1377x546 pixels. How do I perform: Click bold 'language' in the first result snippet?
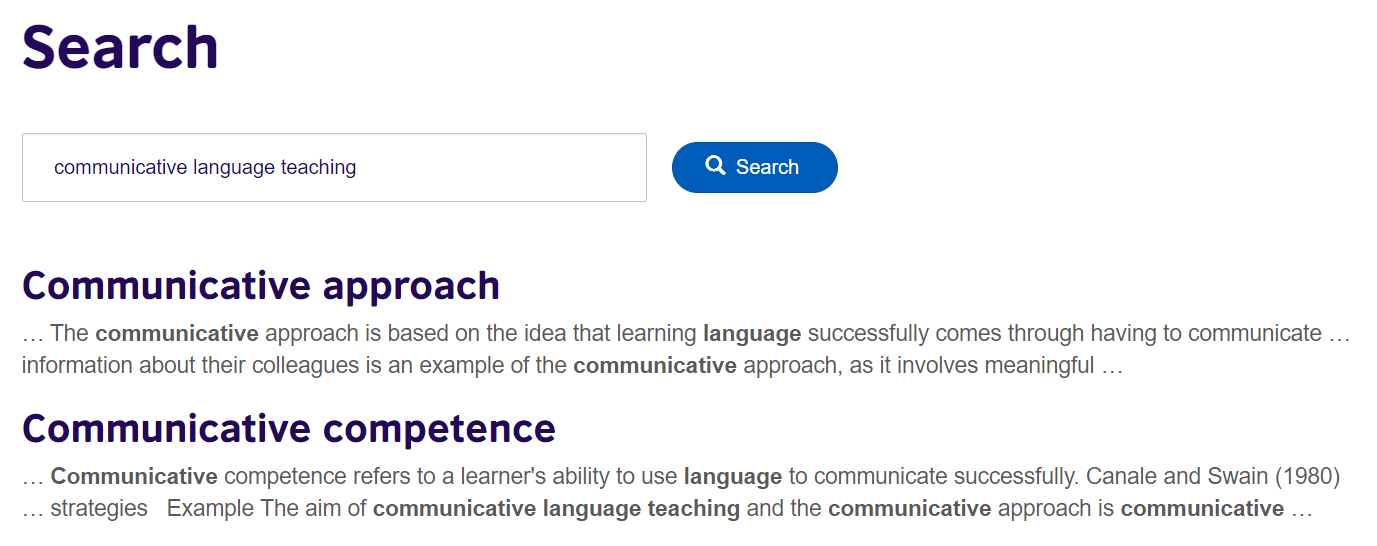[752, 334]
